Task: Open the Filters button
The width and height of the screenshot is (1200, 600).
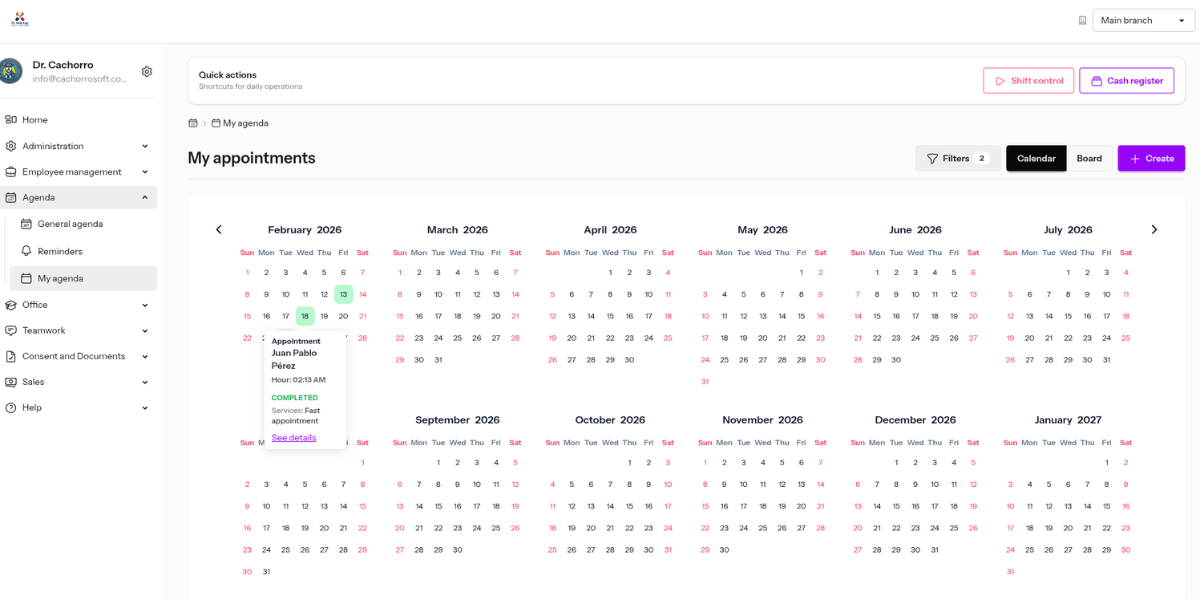Action: (957, 158)
